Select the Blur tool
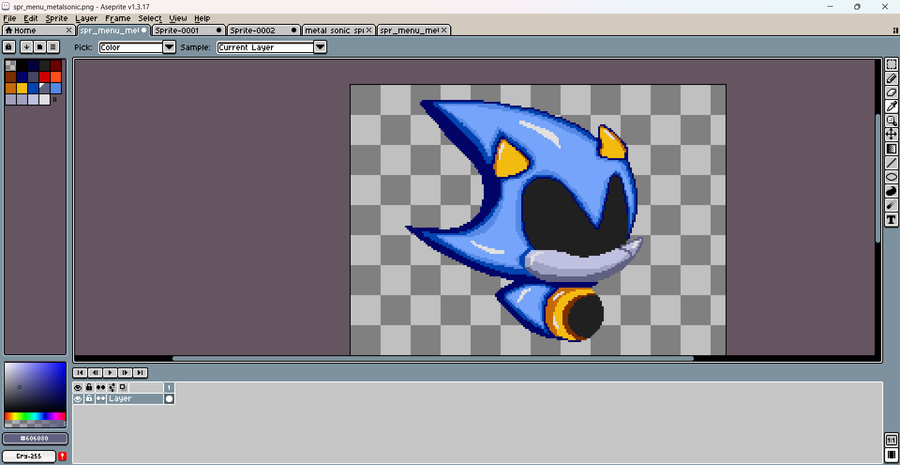The image size is (900, 465). tap(891, 205)
